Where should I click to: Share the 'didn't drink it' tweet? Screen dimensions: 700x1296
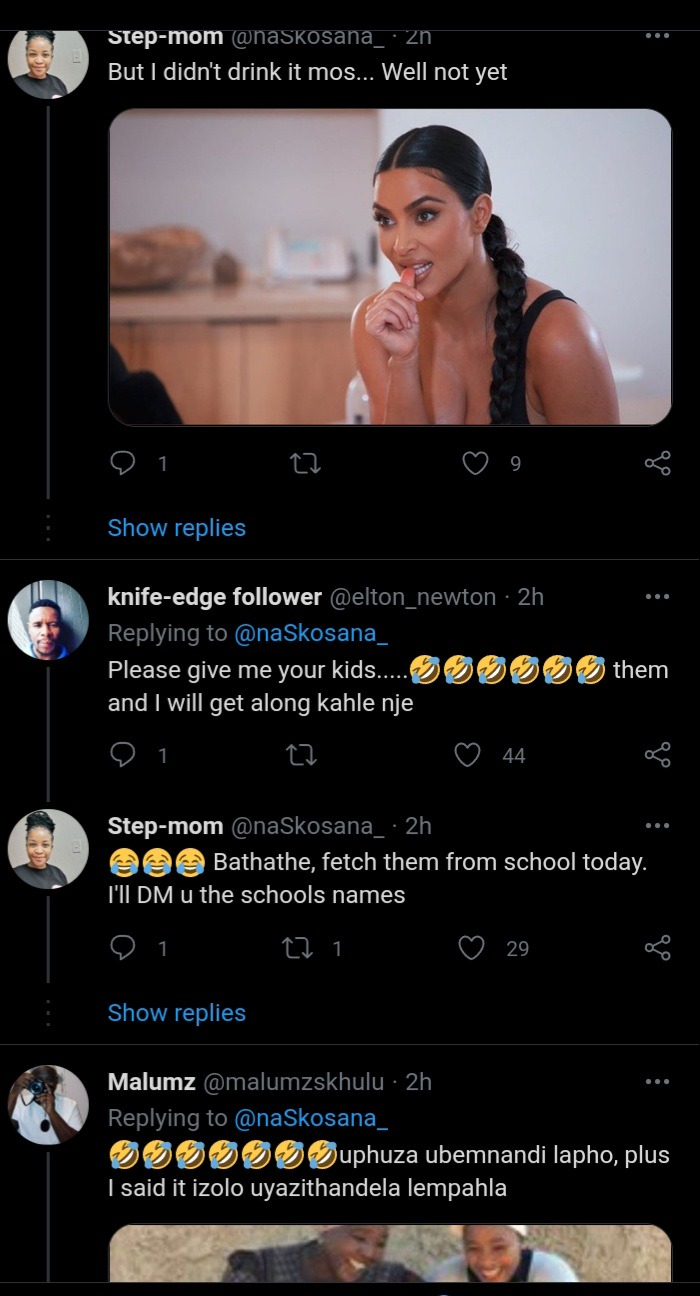(x=657, y=463)
